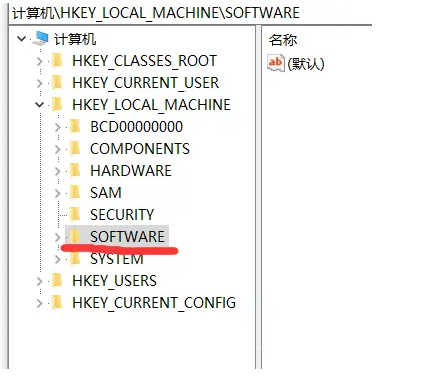Image resolution: width=437 pixels, height=379 pixels.
Task: Select the 计算机 root label
Action: click(x=75, y=39)
